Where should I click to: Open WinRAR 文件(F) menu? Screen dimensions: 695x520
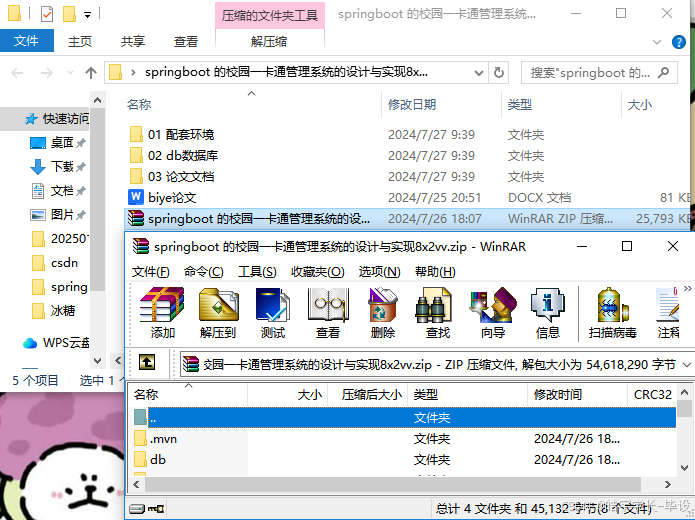pyautogui.click(x=151, y=271)
